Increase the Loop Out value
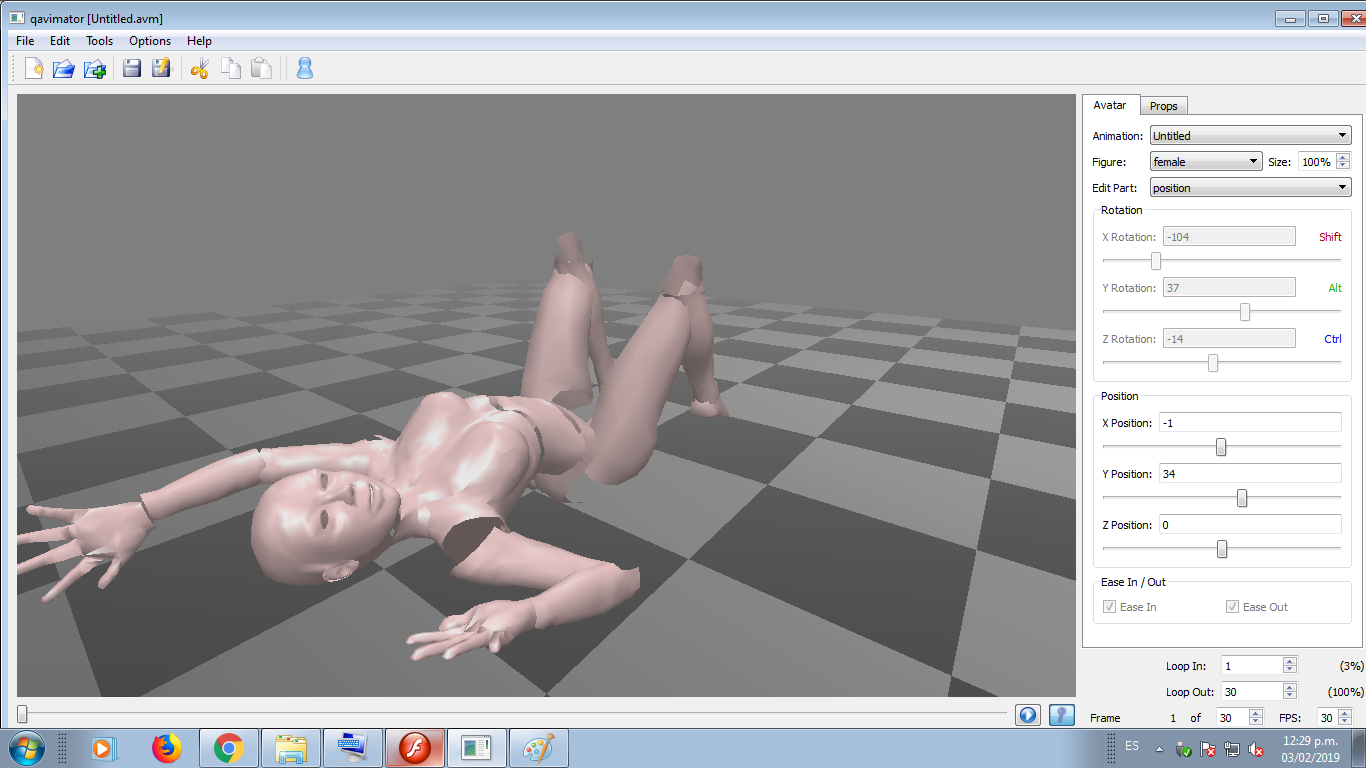The height and width of the screenshot is (768, 1366). point(1289,688)
